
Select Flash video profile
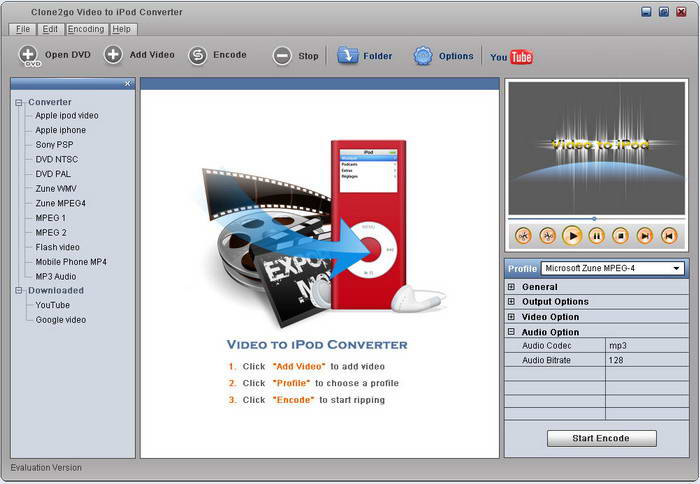58,247
